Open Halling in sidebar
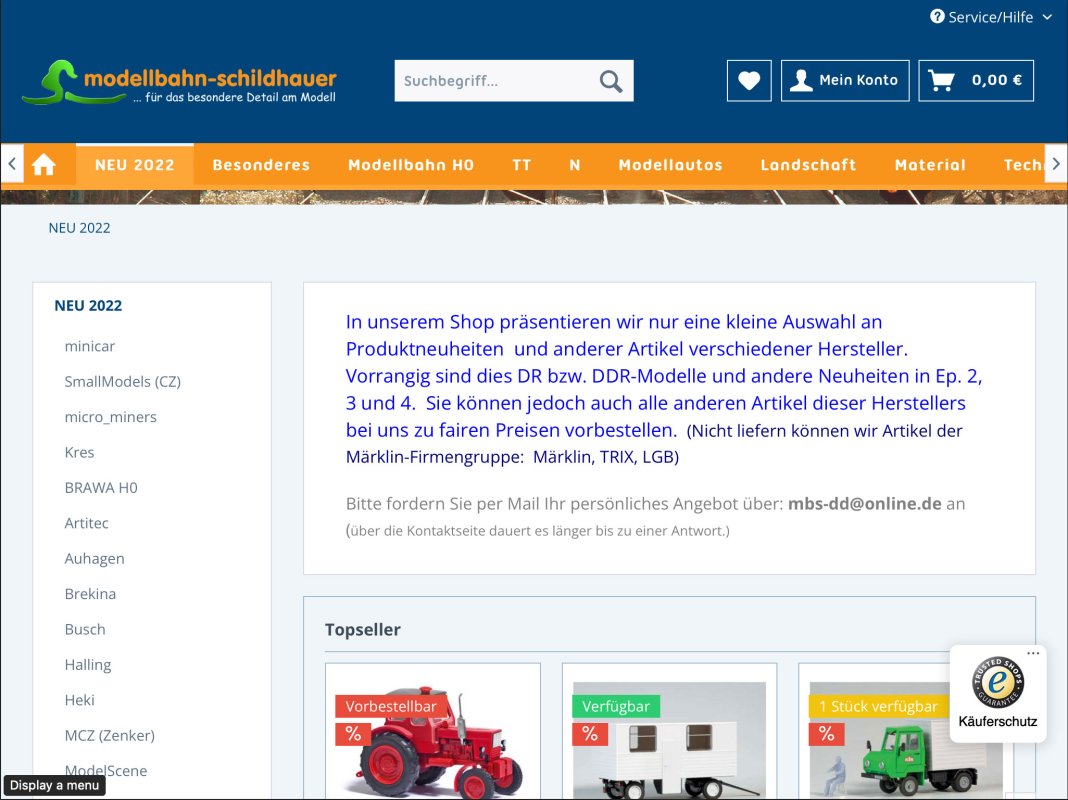The height and width of the screenshot is (800, 1068). click(88, 665)
